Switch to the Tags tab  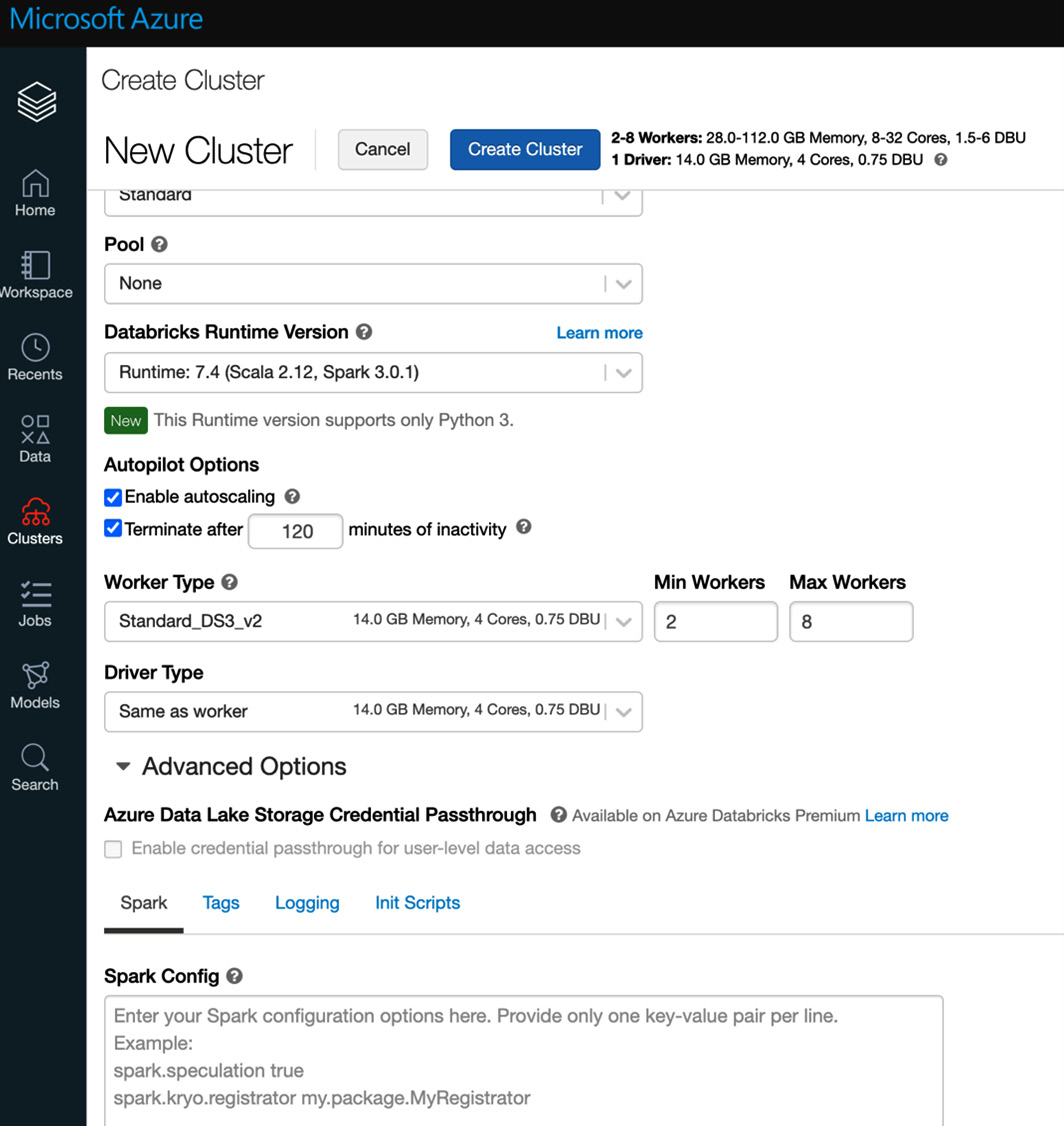pyautogui.click(x=221, y=903)
